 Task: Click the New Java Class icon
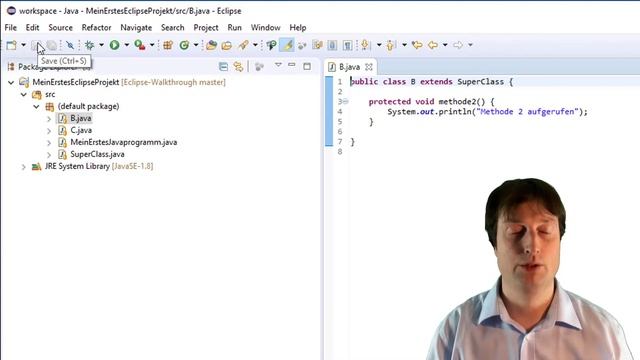(184, 45)
